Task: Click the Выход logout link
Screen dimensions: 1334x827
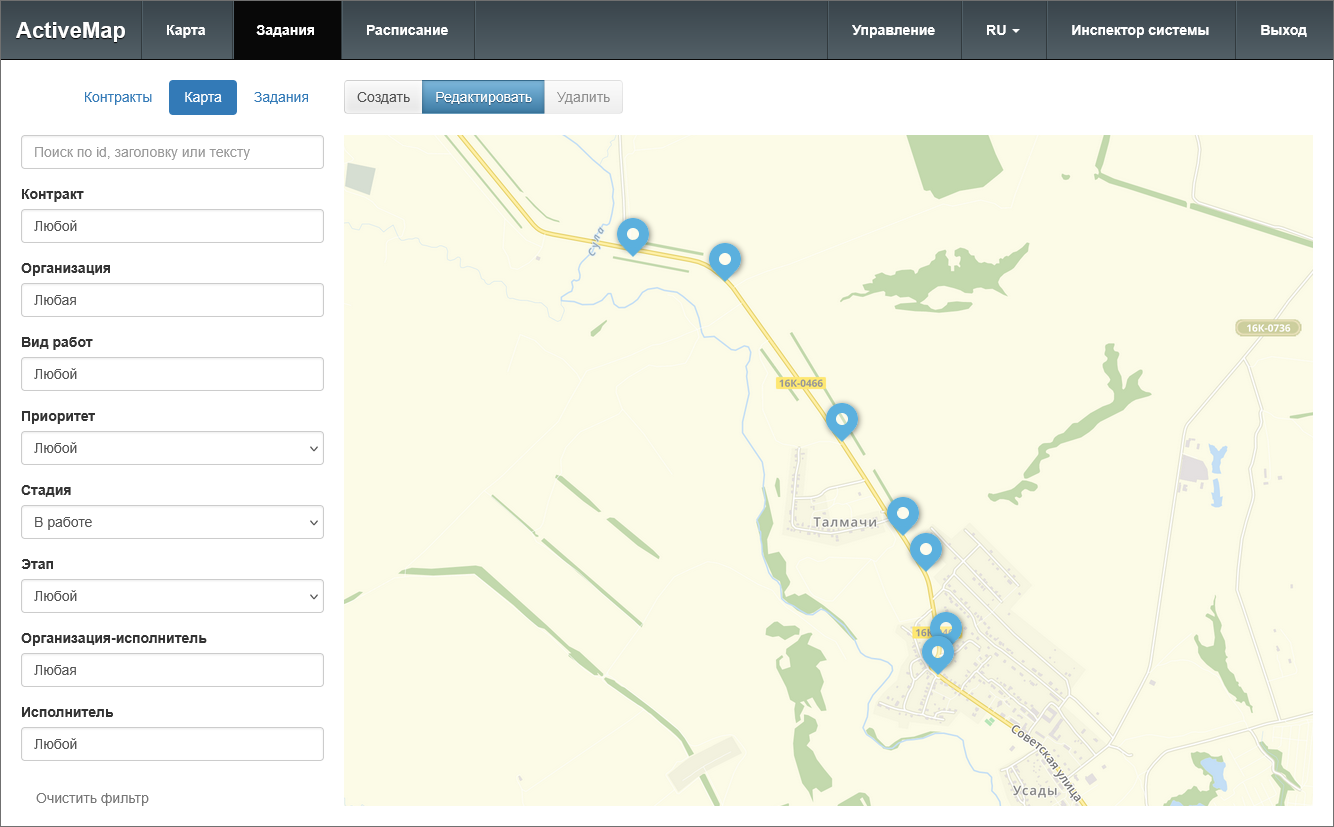Action: (x=1283, y=30)
